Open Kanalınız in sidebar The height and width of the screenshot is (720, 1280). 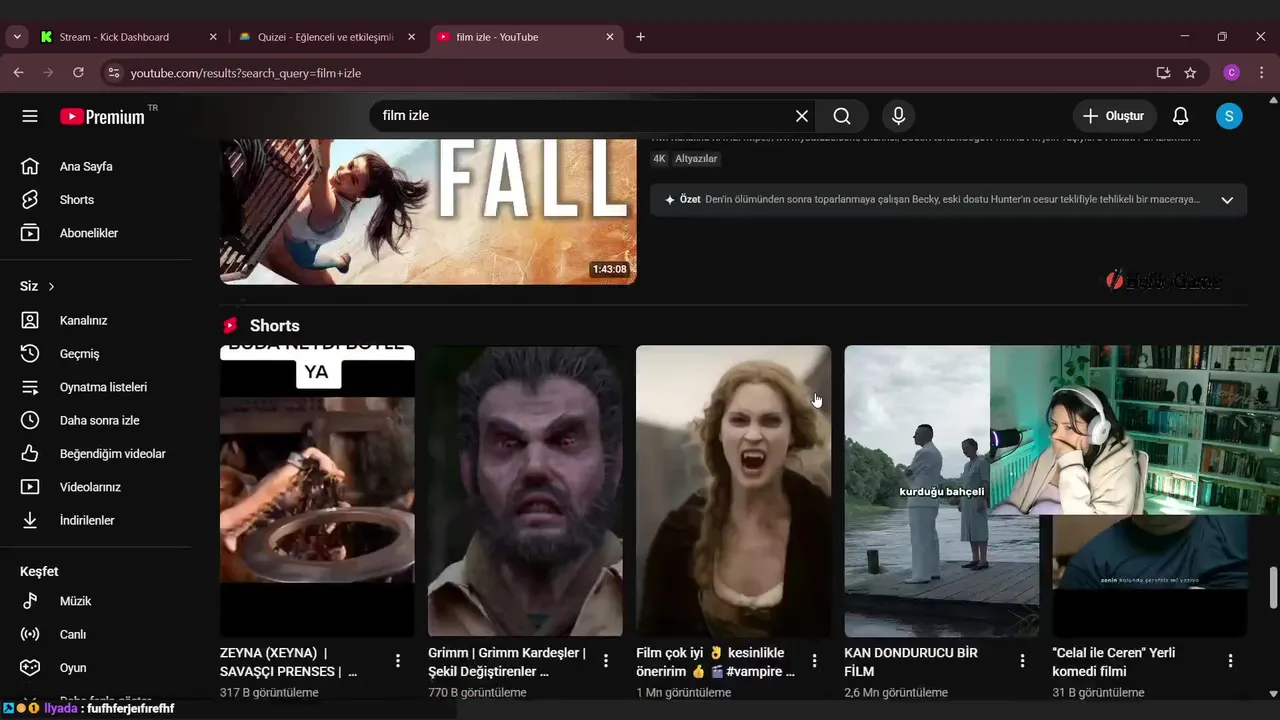click(96, 320)
